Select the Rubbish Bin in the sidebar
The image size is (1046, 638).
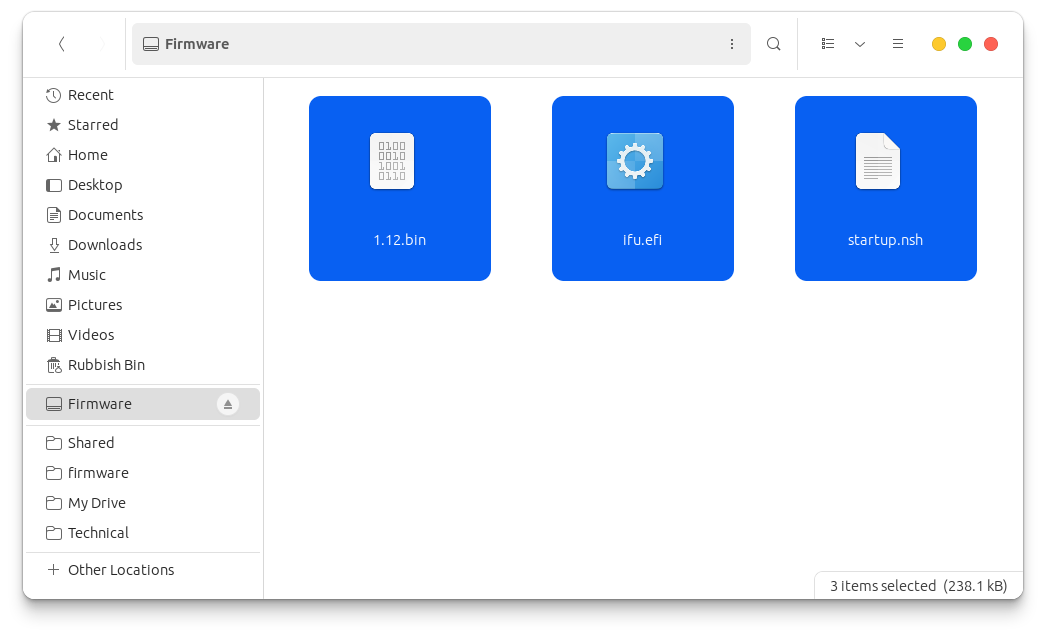coord(106,364)
